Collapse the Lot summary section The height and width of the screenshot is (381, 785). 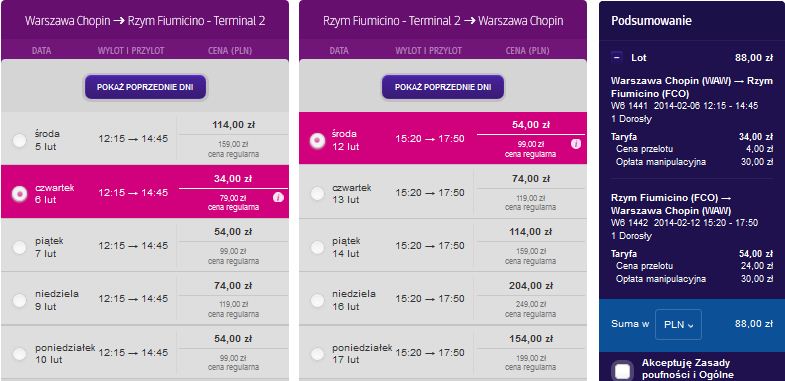[x=617, y=58]
